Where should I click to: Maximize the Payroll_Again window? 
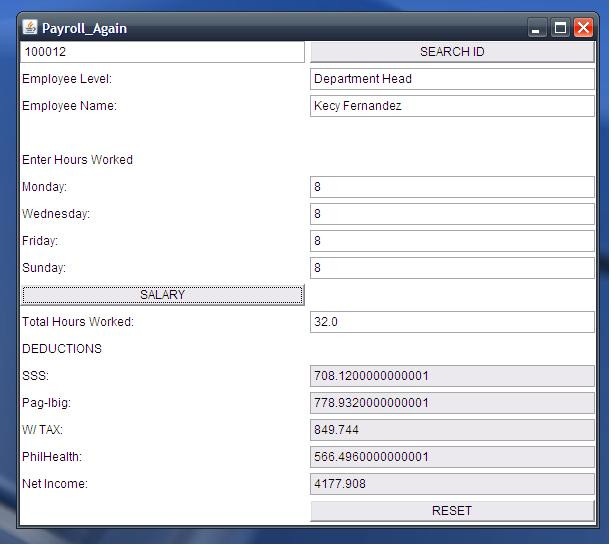point(560,28)
